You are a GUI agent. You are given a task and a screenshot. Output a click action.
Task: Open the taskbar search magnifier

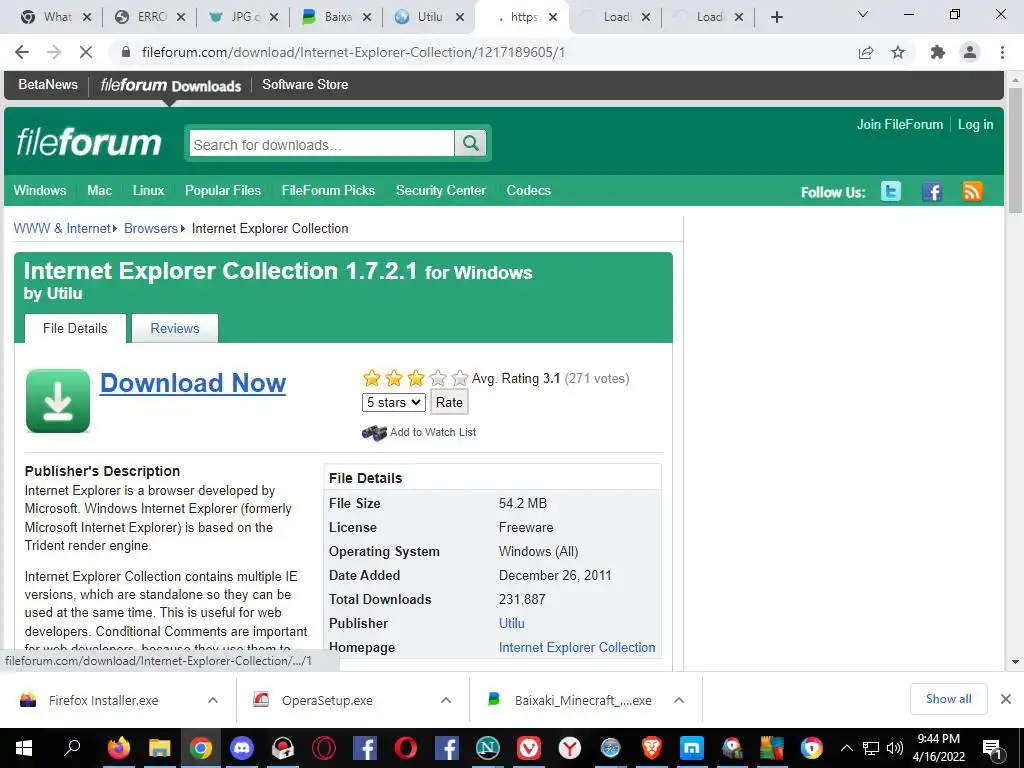[71, 748]
